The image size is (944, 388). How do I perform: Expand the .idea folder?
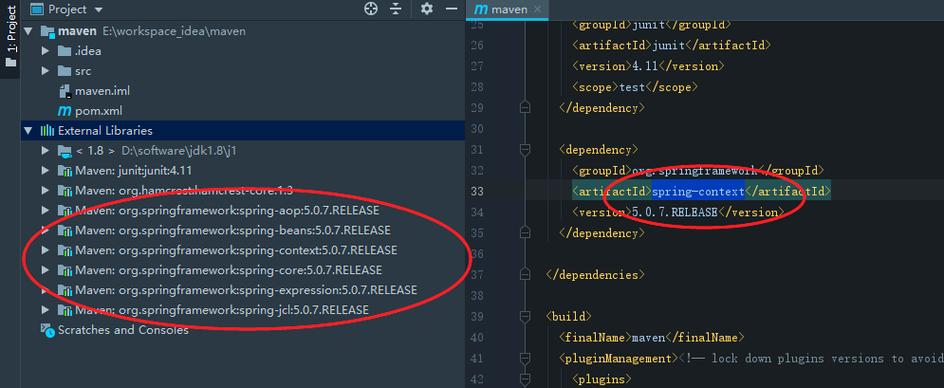pos(45,51)
